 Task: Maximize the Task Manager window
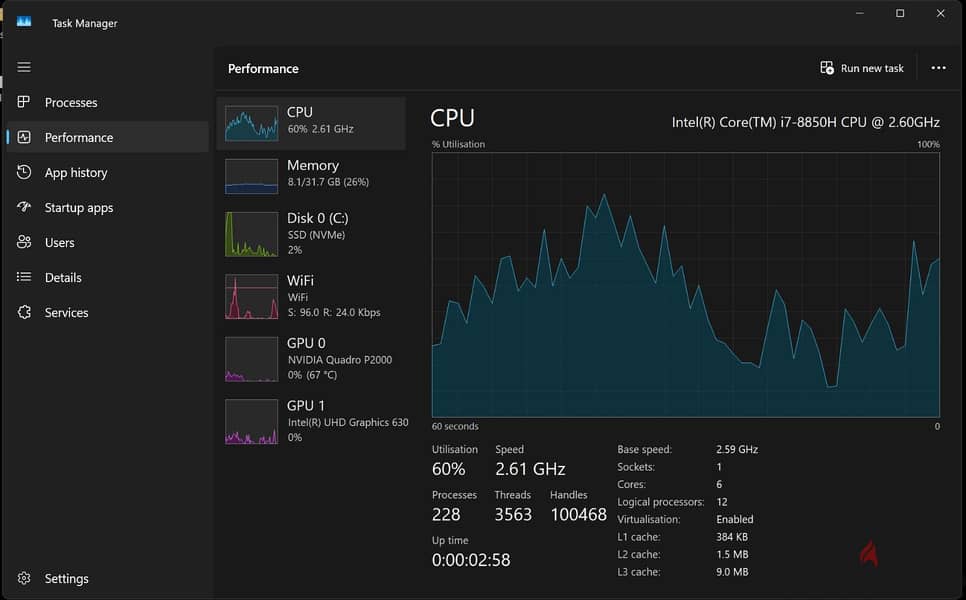coord(900,13)
